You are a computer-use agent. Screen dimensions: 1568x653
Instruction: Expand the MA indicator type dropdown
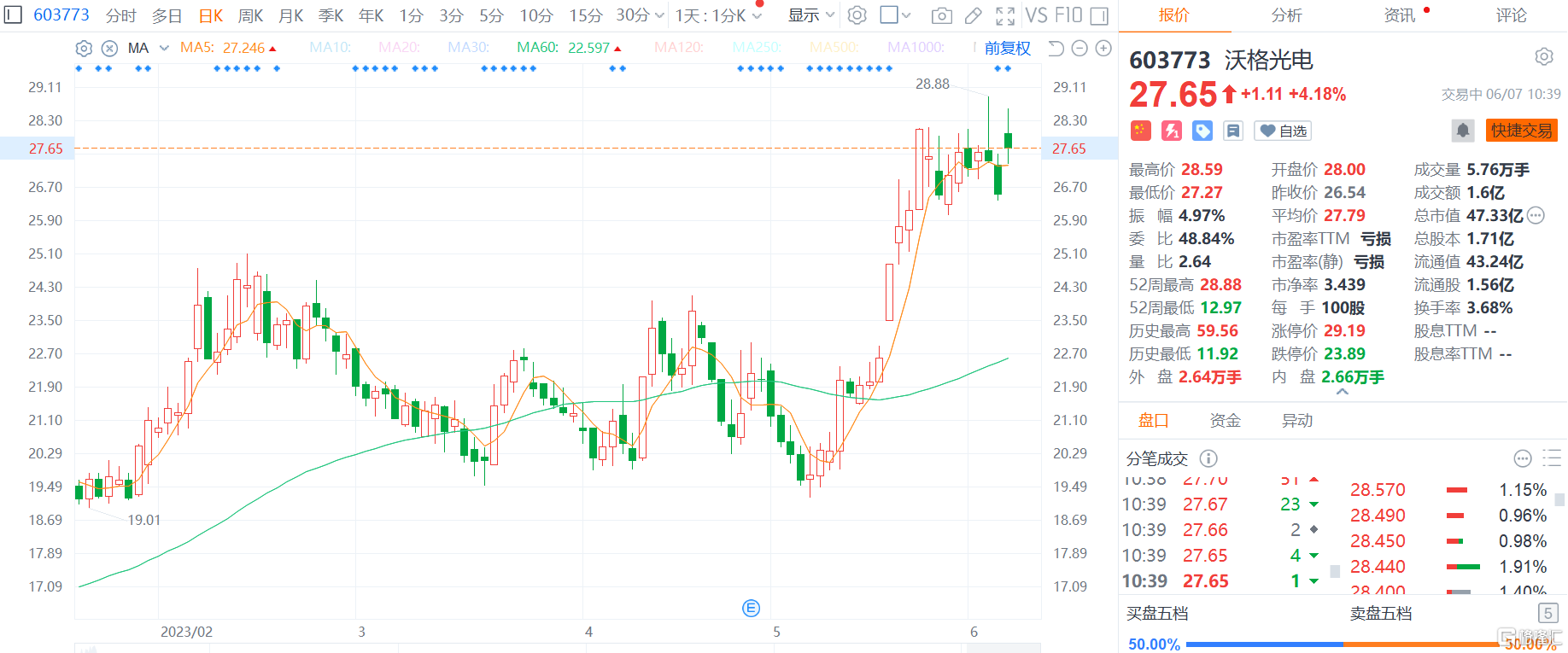point(164,48)
